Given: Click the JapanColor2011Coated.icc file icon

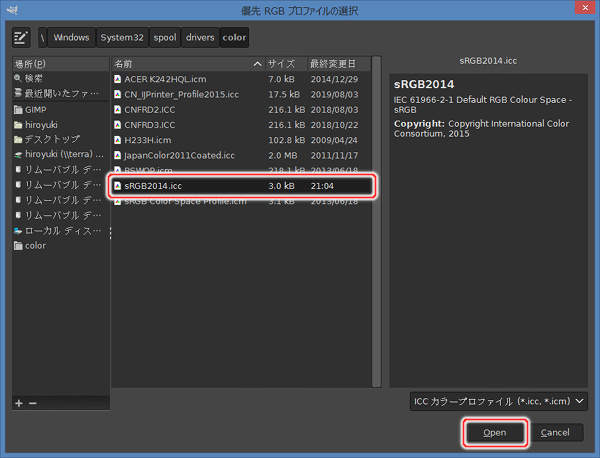Looking at the screenshot, I should click(x=117, y=156).
